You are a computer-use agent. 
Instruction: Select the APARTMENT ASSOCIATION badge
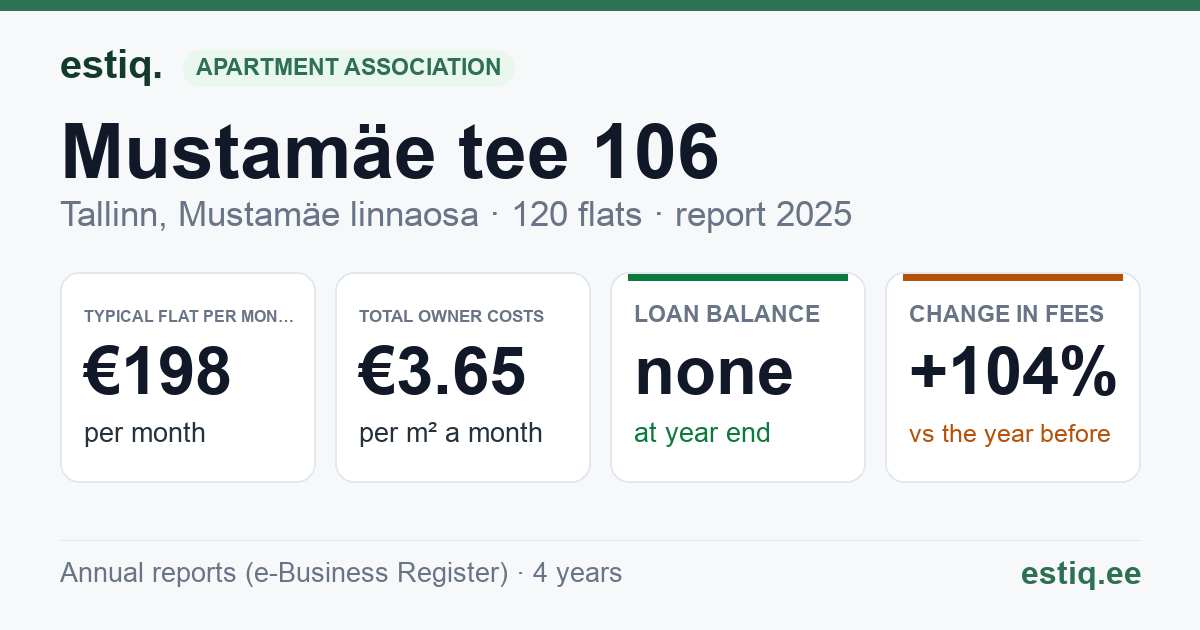tap(348, 68)
